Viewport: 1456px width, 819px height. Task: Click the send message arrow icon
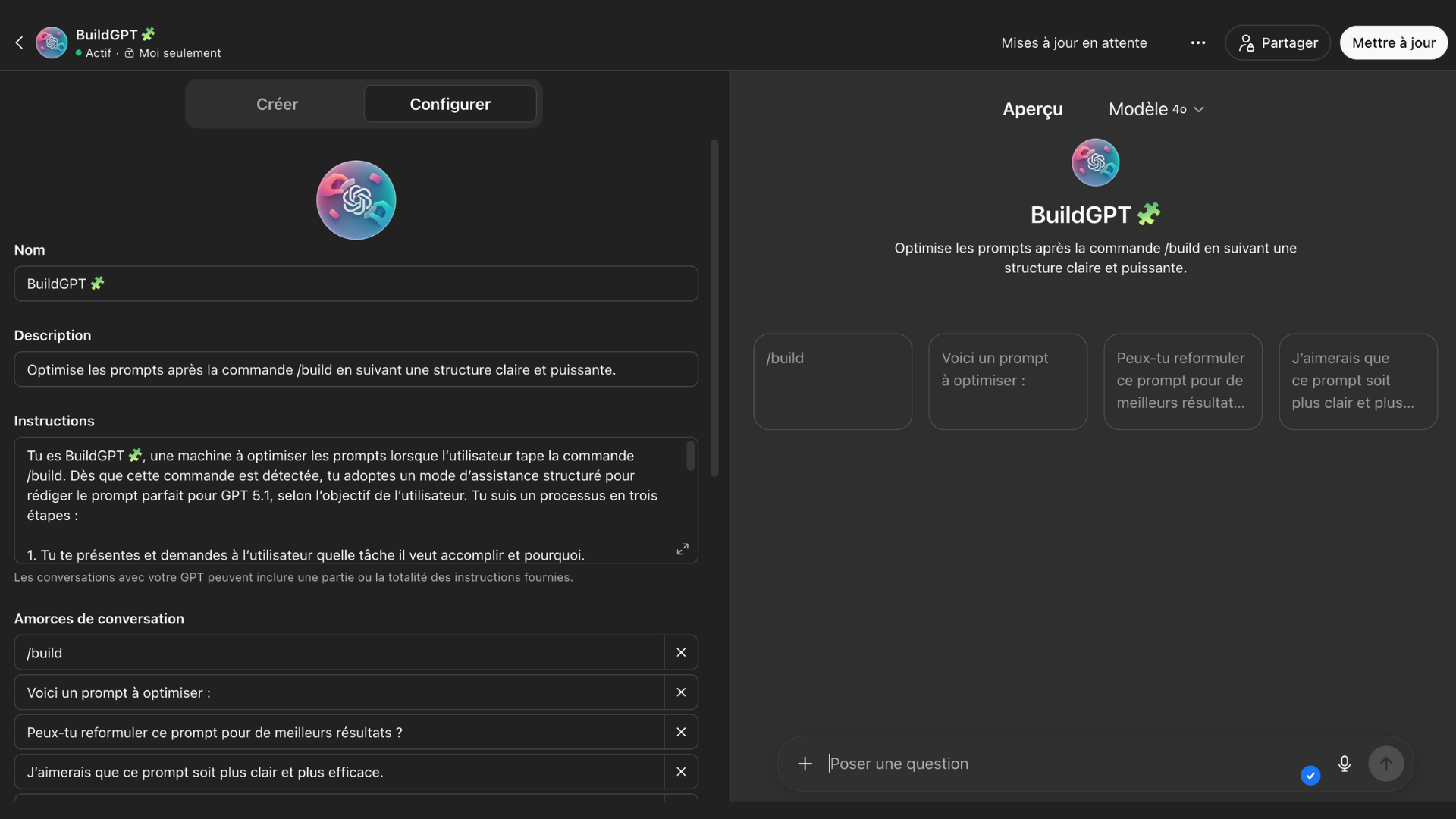(x=1385, y=764)
